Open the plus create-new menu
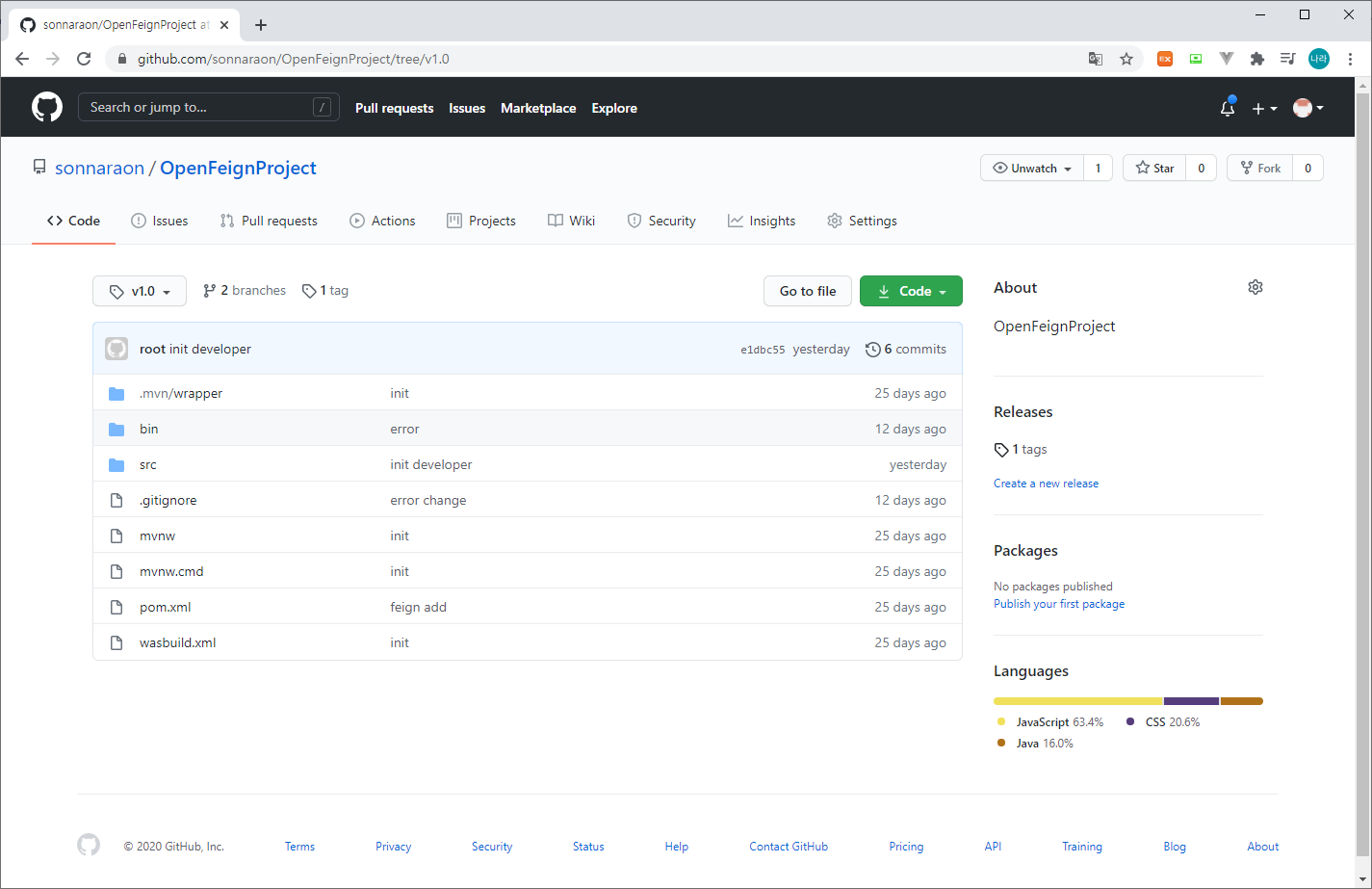 [1264, 108]
